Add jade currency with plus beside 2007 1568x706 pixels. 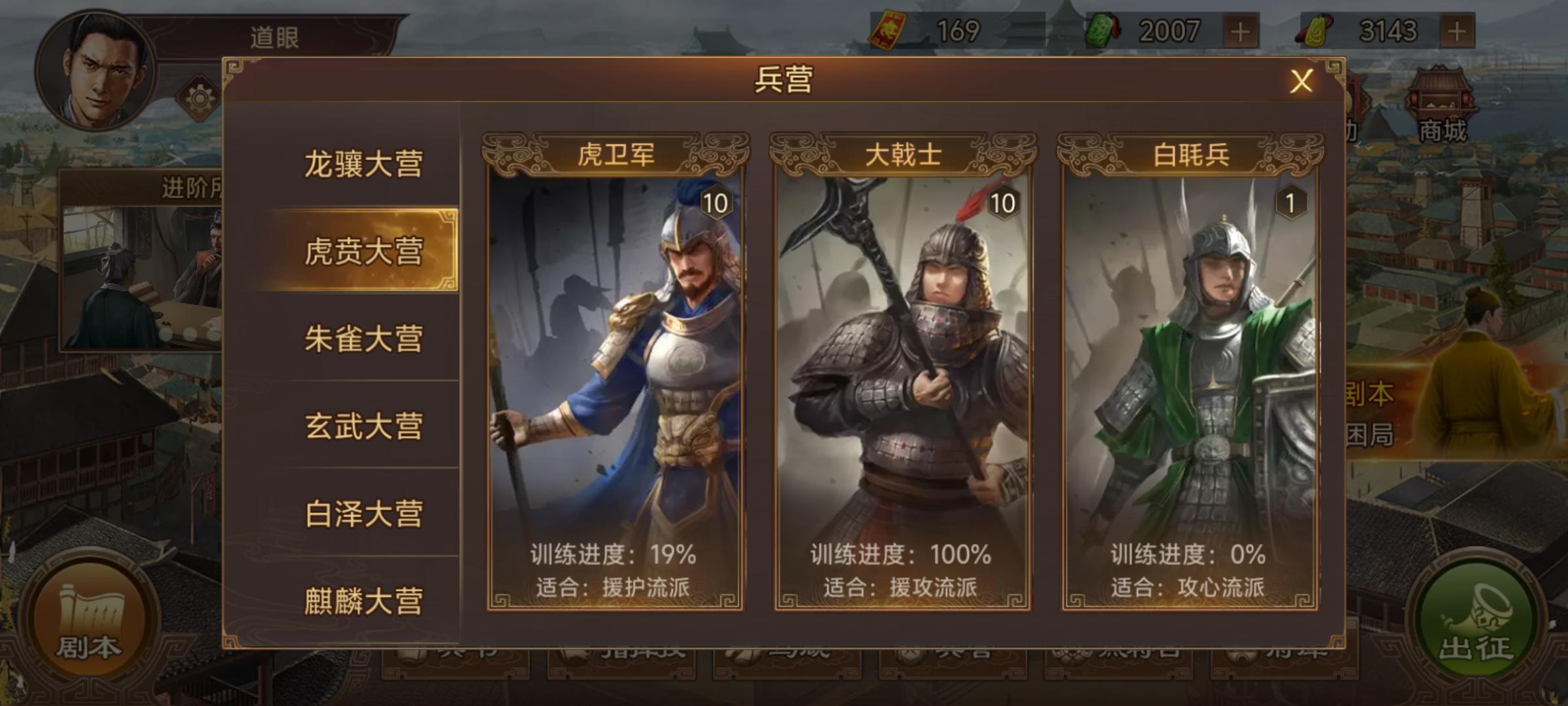pyautogui.click(x=1240, y=31)
